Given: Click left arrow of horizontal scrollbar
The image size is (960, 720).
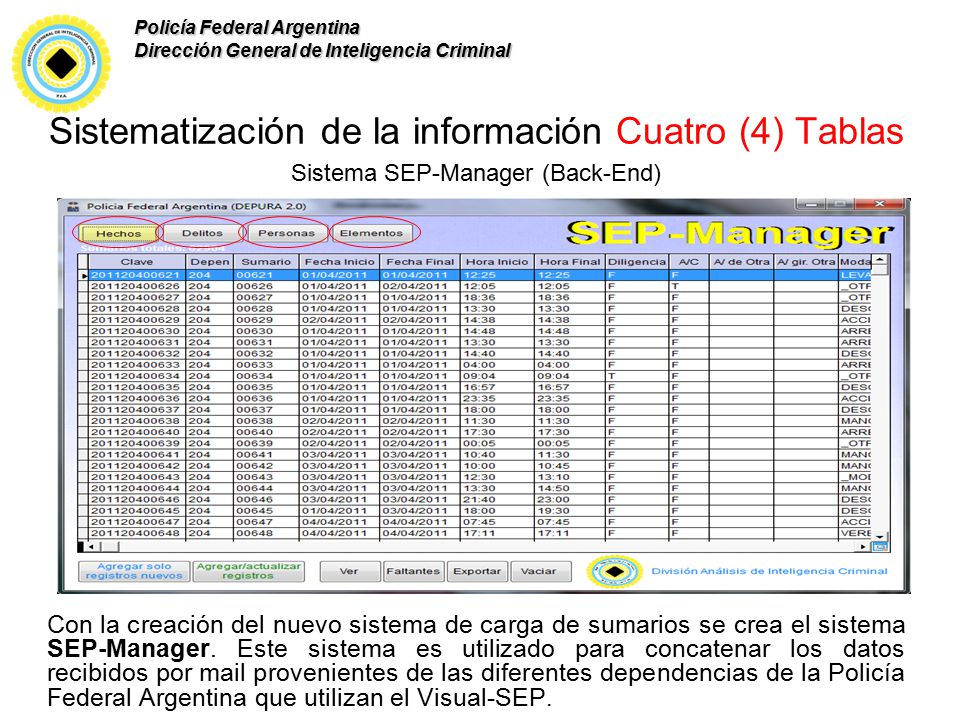Looking at the screenshot, I should [x=92, y=547].
